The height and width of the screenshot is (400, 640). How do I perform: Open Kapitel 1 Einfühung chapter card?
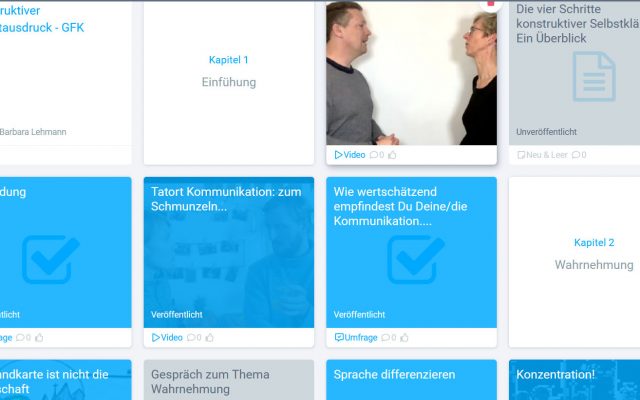[229, 82]
